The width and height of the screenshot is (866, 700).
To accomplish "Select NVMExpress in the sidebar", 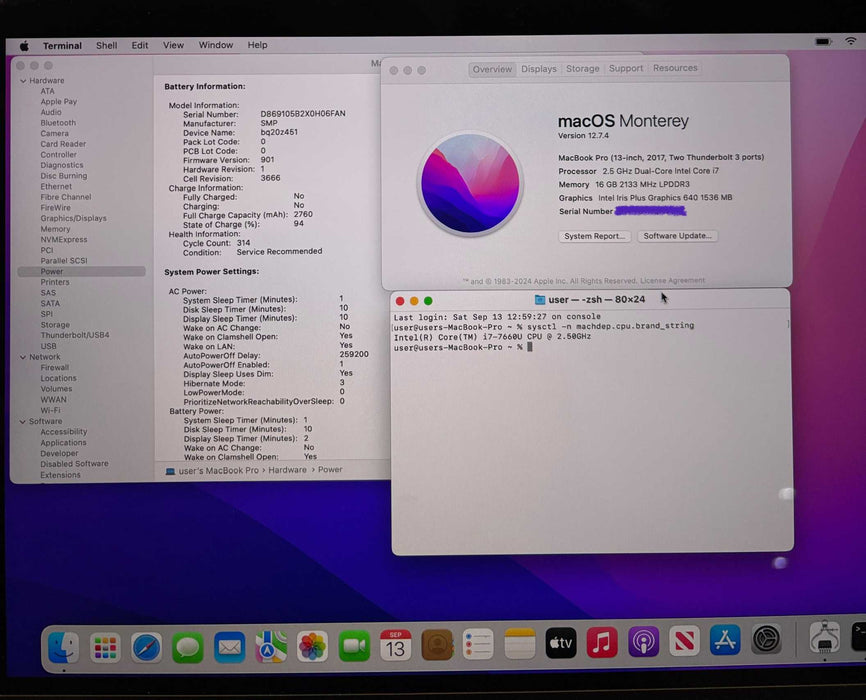I will click(64, 240).
